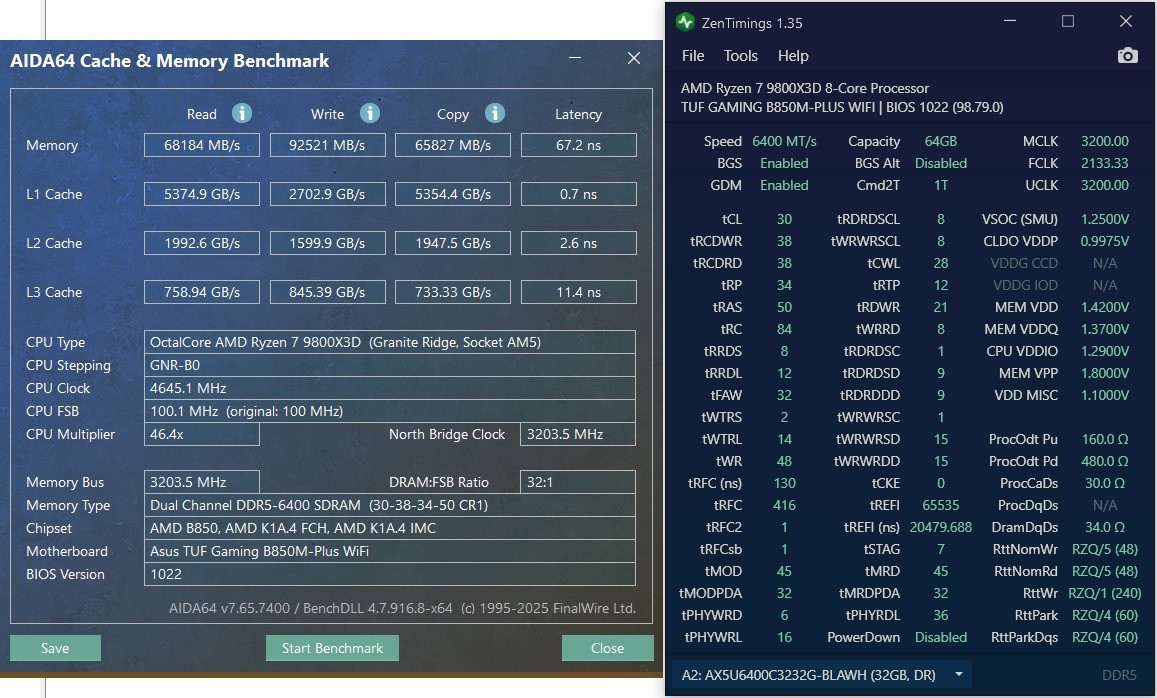Click the RttWr value RZQ/1 (240)
The image size is (1157, 698).
pos(1105,593)
